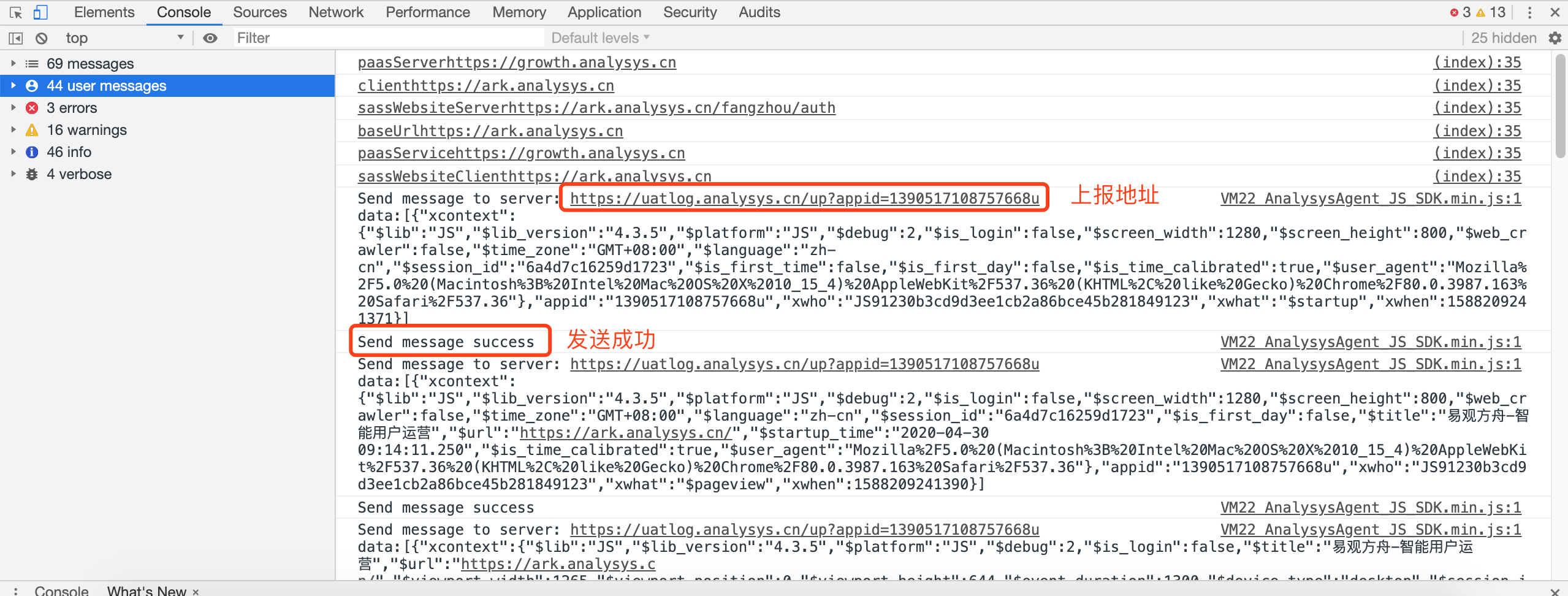1568x596 pixels.
Task: Clear the console with the ban icon
Action: pos(41,38)
